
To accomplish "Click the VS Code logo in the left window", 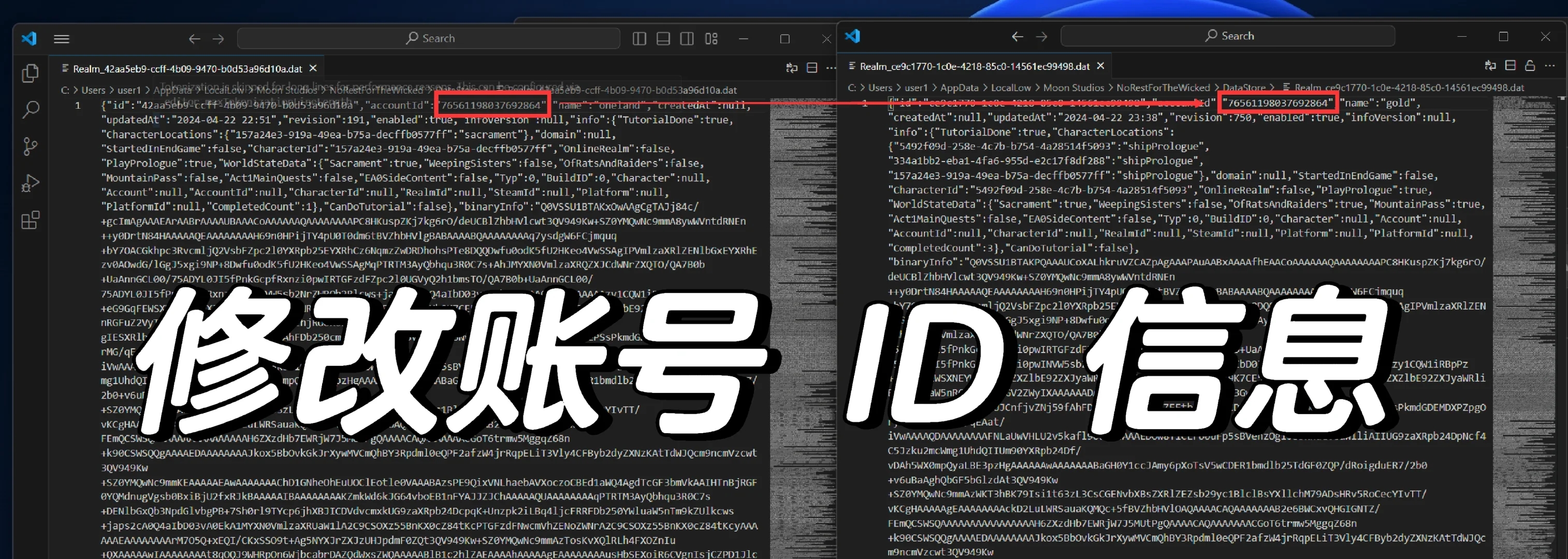I will 29,38.
